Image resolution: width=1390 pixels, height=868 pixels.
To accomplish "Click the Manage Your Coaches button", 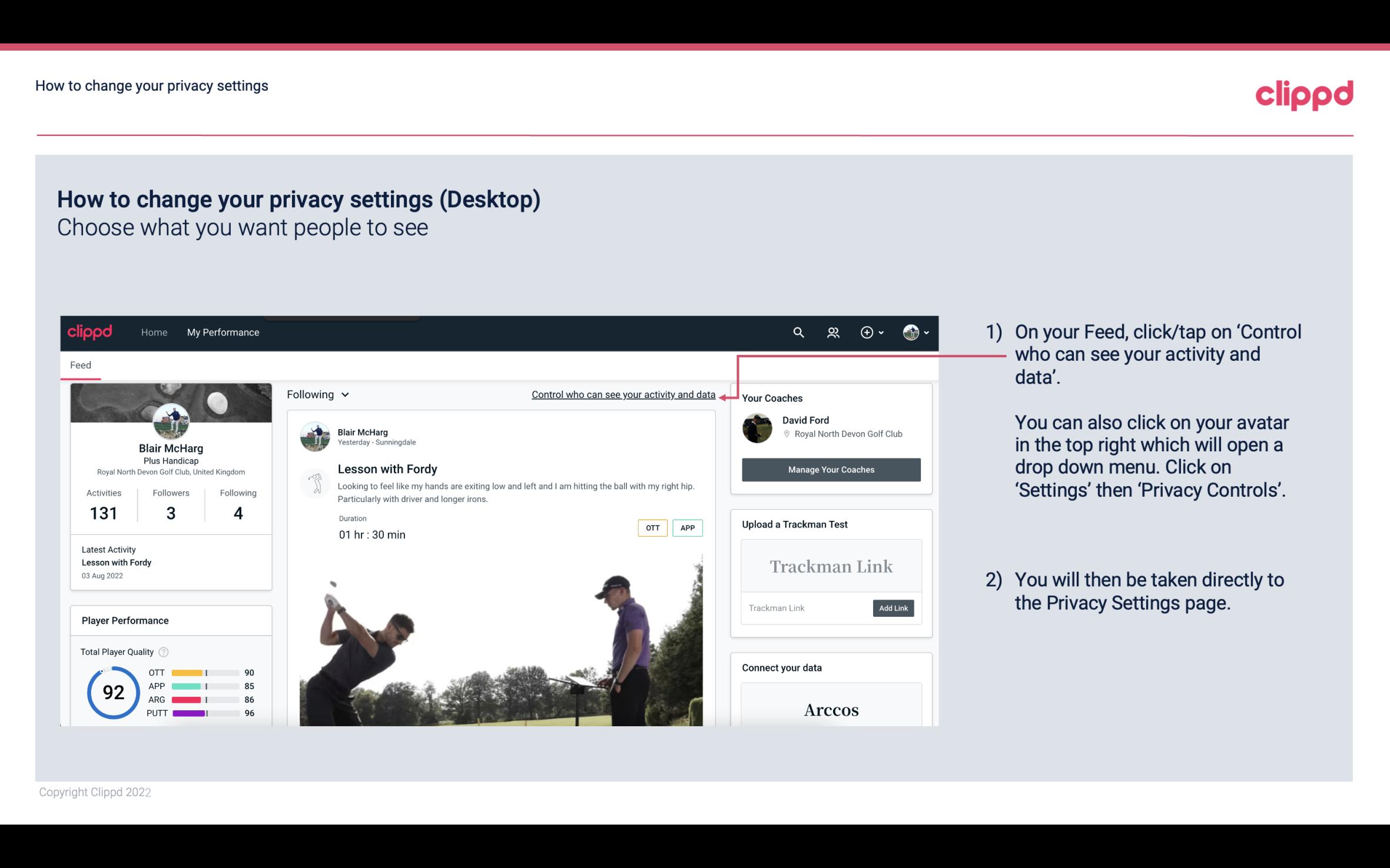I will click(x=830, y=470).
